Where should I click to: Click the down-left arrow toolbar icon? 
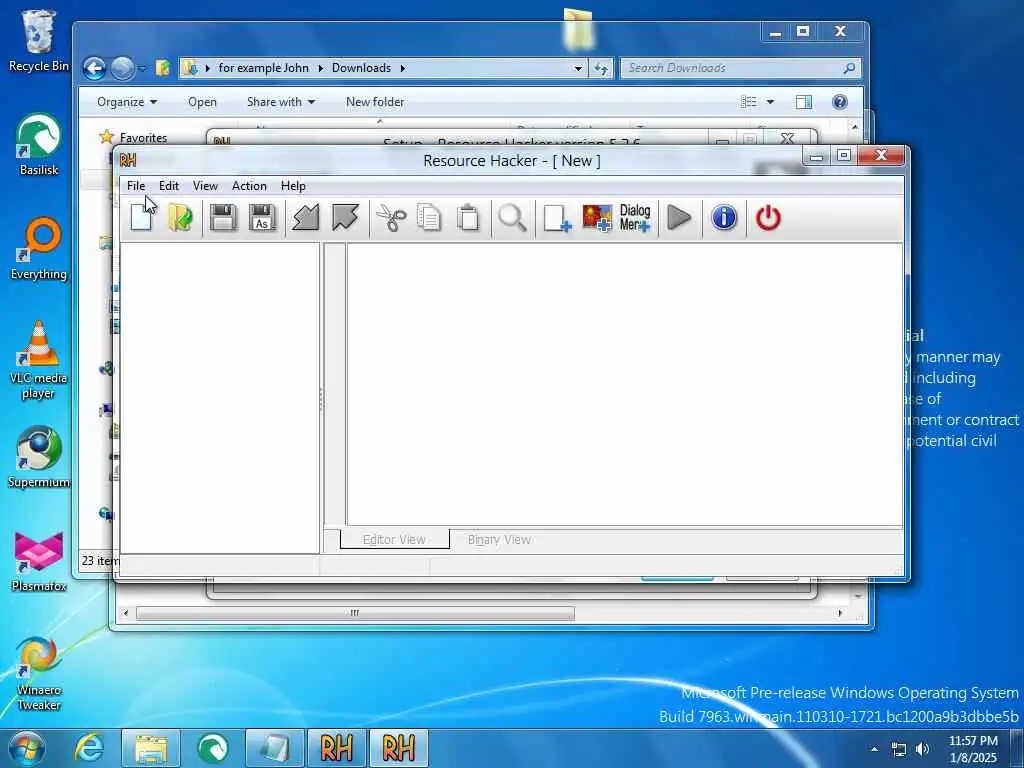(x=306, y=217)
